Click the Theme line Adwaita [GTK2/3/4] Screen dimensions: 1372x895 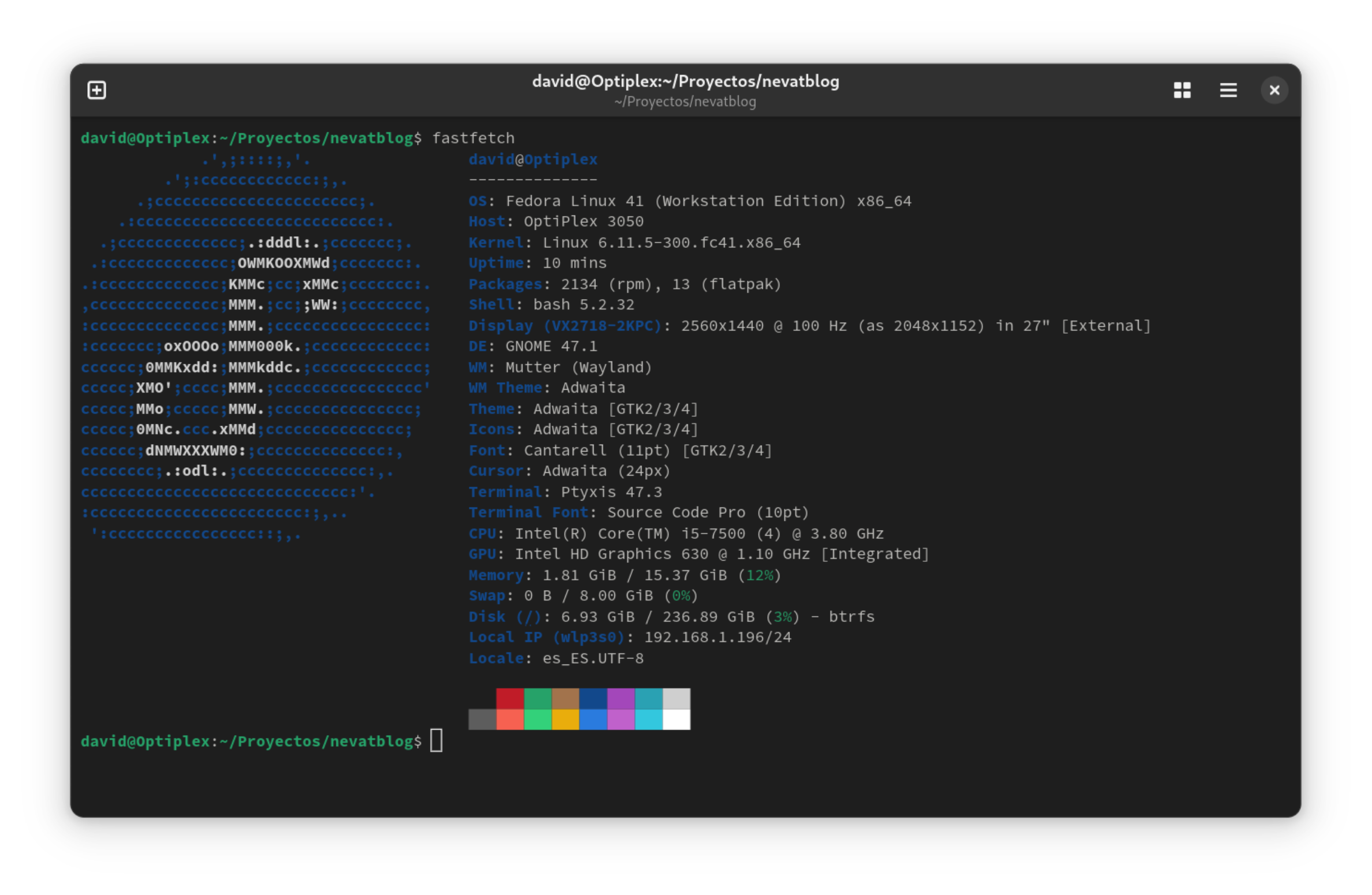click(583, 409)
